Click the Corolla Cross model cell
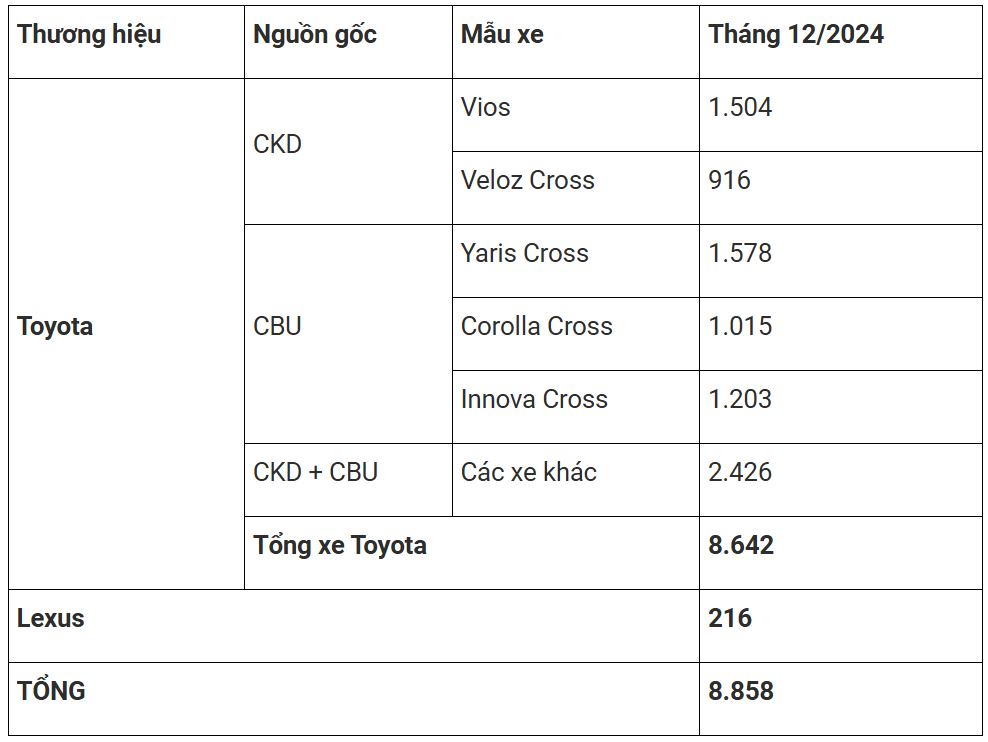Screen dimensions: 988x742 click(x=537, y=327)
